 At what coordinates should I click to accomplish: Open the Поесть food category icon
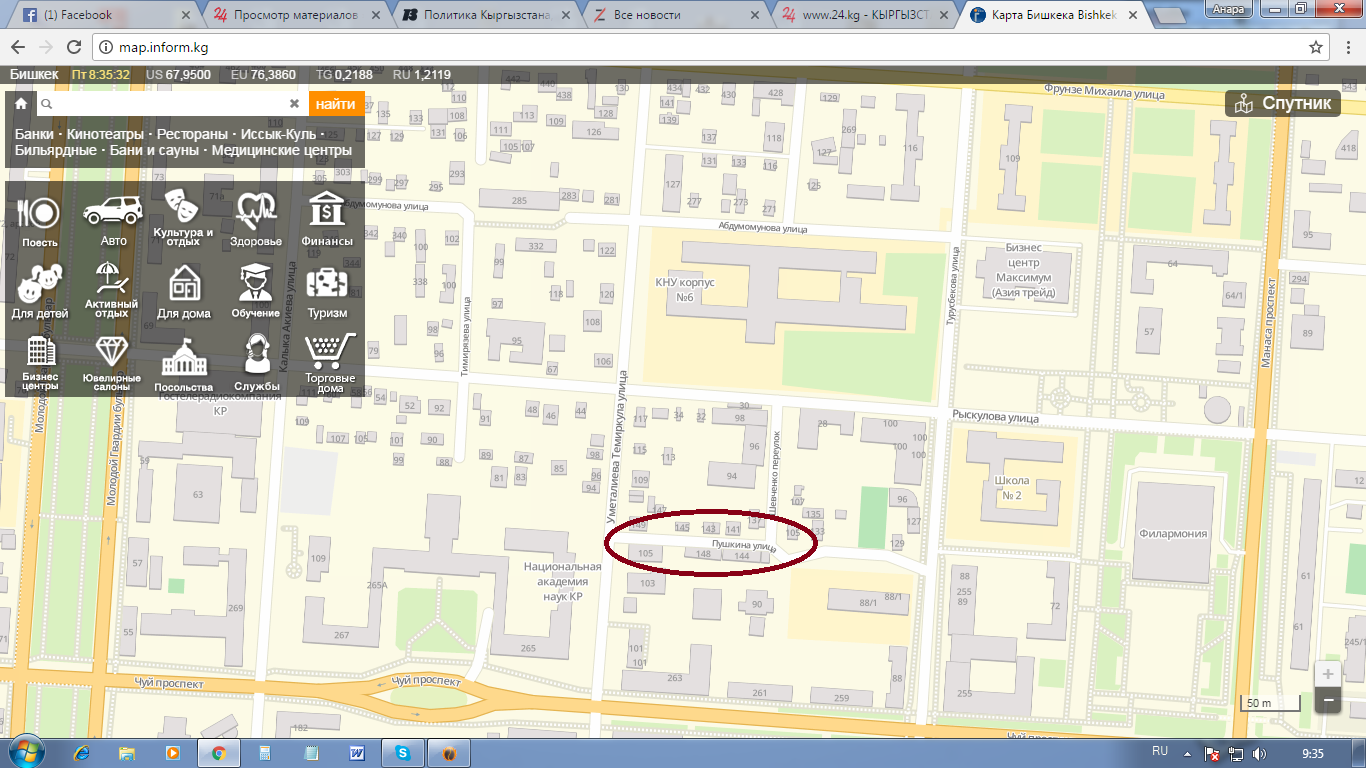pos(39,213)
